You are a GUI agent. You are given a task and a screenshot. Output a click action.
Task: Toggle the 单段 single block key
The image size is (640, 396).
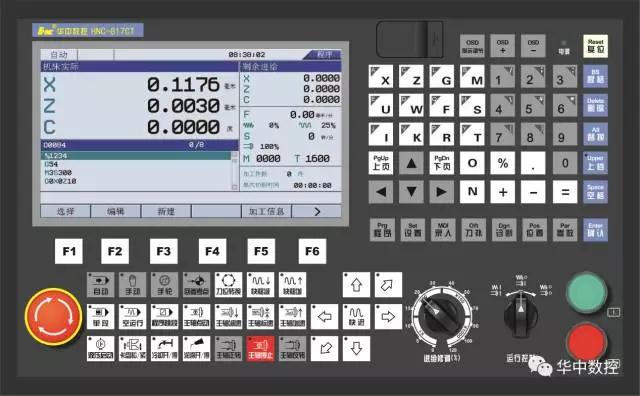point(100,317)
